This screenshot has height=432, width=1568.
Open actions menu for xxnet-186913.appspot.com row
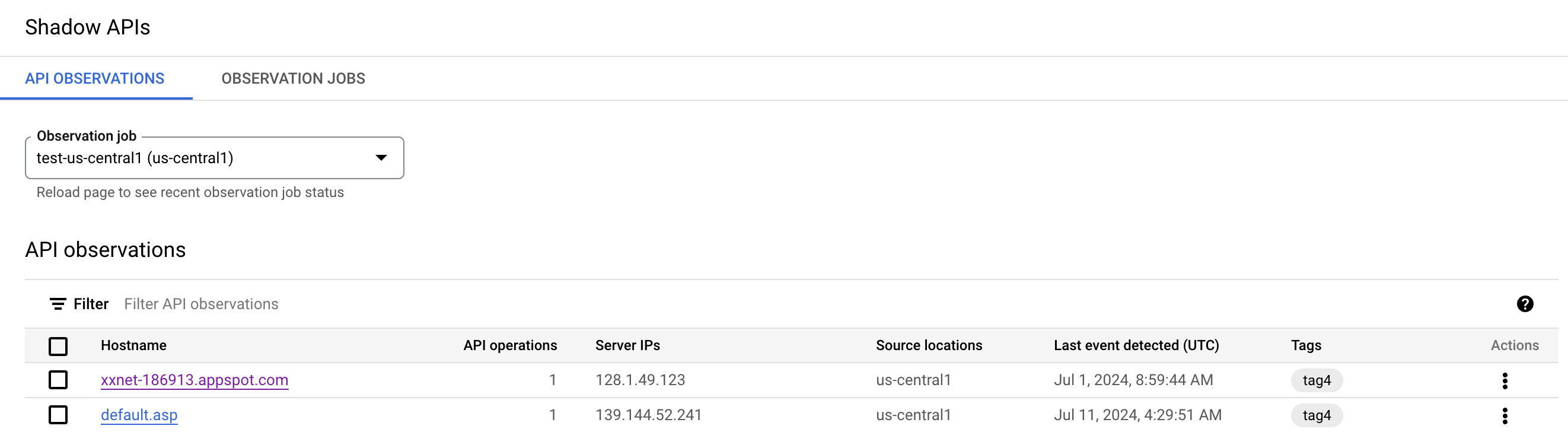click(x=1505, y=380)
